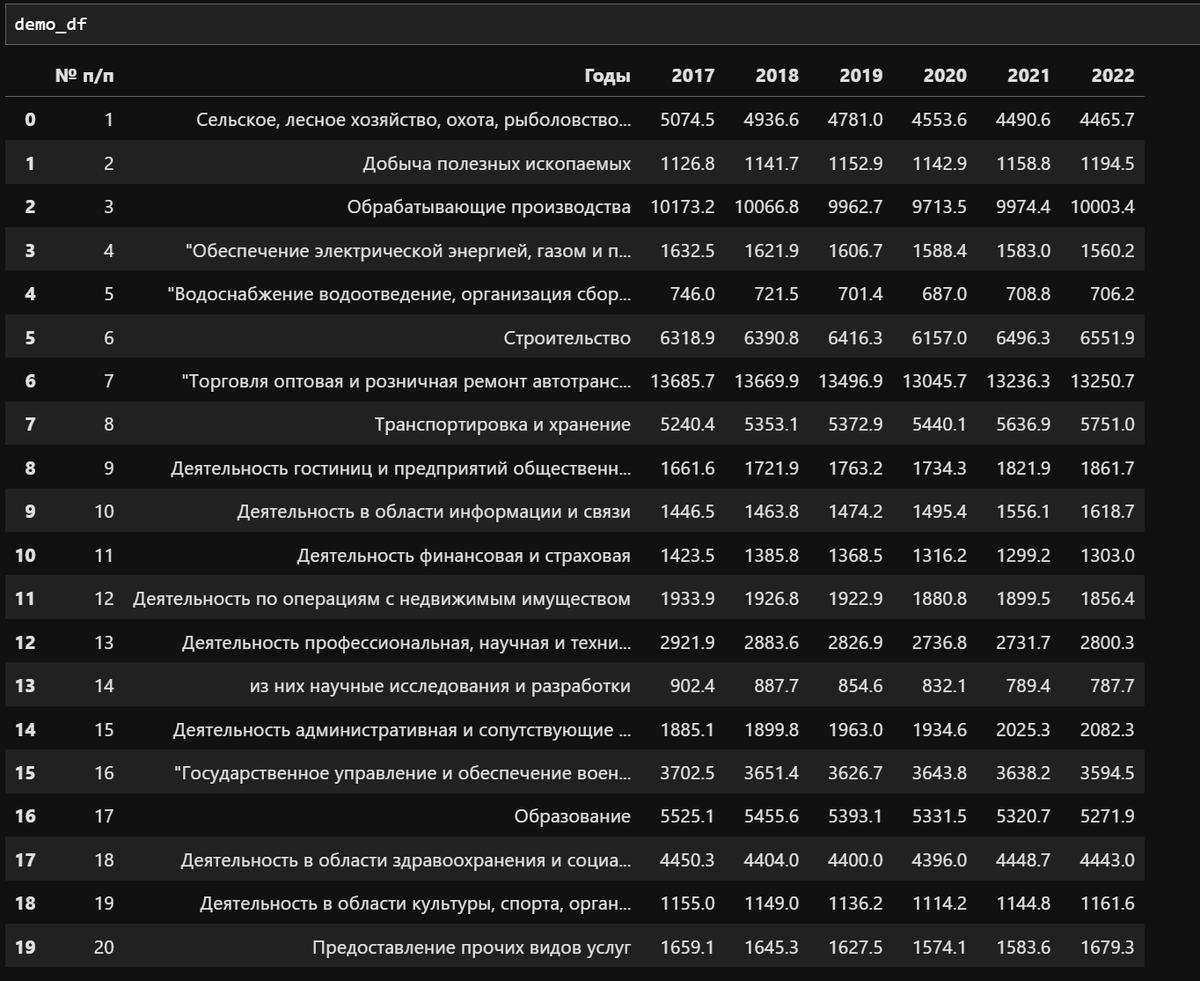Select cell value 10173.2
The height and width of the screenshot is (981, 1200).
tap(683, 207)
